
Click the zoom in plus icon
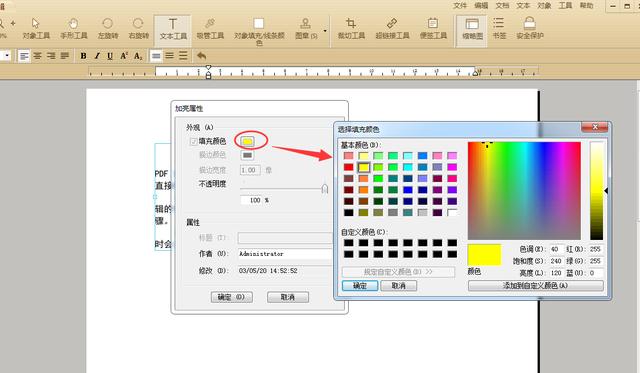click(x=13, y=23)
